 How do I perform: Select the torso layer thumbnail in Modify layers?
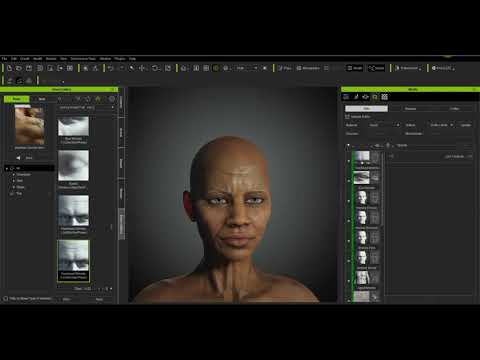tap(361, 278)
